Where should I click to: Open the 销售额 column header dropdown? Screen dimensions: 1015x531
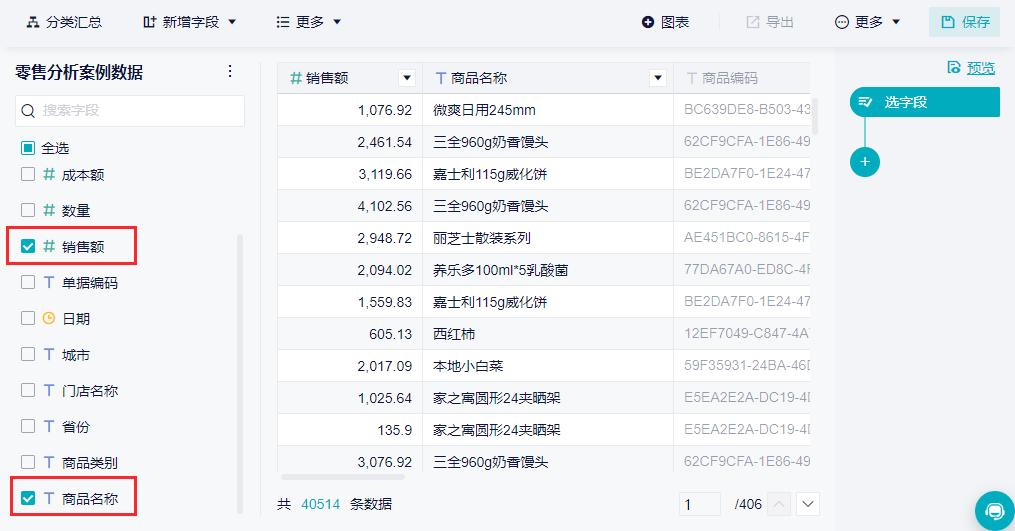(407, 78)
